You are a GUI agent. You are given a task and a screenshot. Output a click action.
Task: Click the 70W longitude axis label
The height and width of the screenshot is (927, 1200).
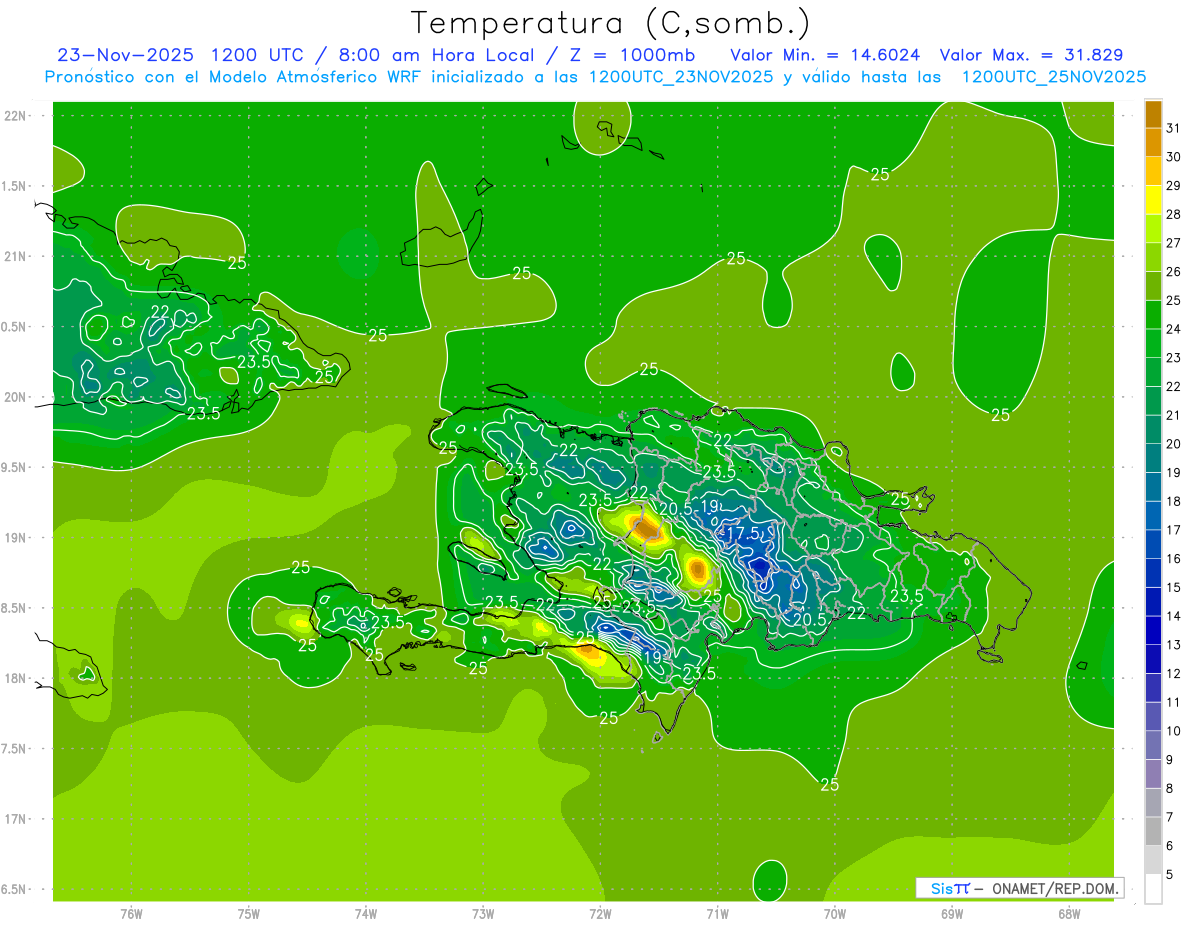pyautogui.click(x=835, y=914)
